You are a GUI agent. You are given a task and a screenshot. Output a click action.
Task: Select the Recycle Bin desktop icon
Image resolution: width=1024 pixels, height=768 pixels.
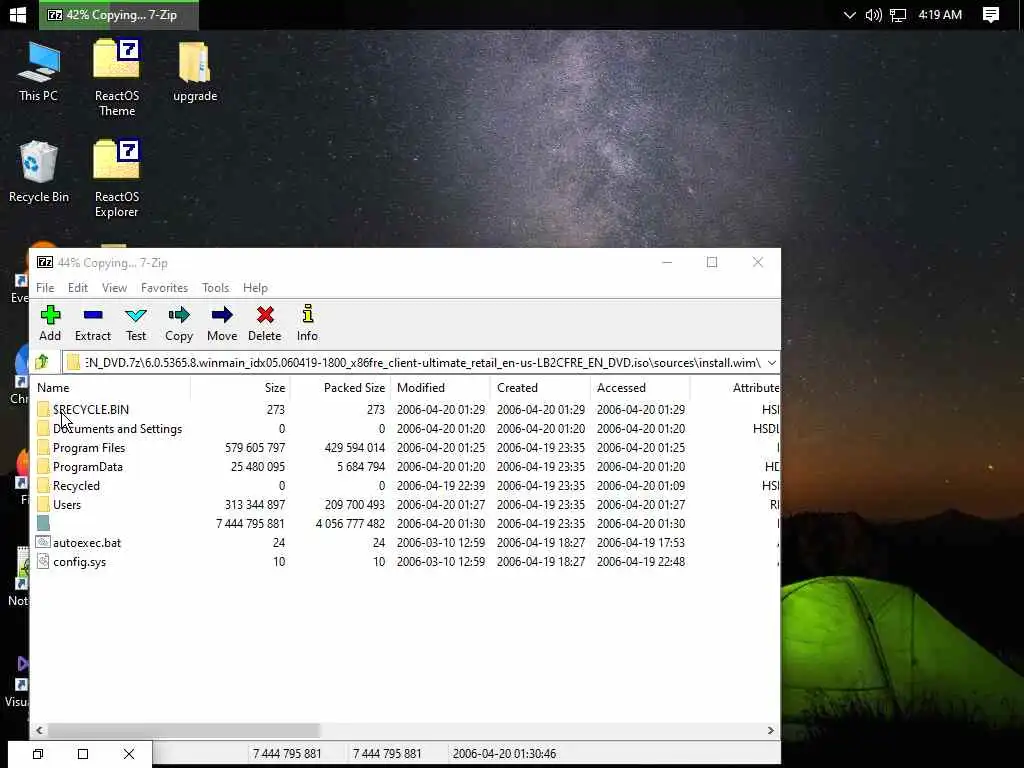39,172
